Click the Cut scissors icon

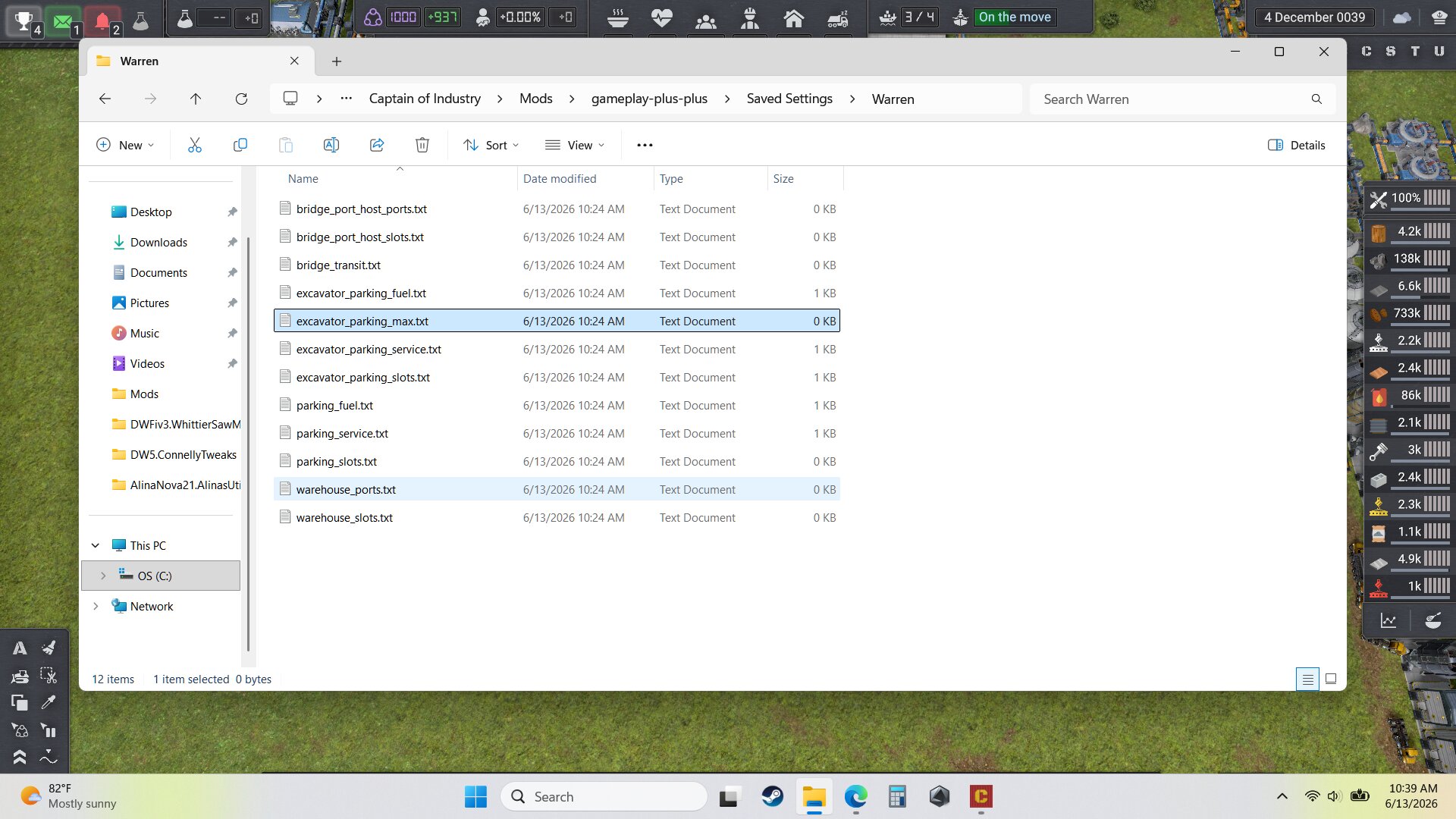[195, 145]
